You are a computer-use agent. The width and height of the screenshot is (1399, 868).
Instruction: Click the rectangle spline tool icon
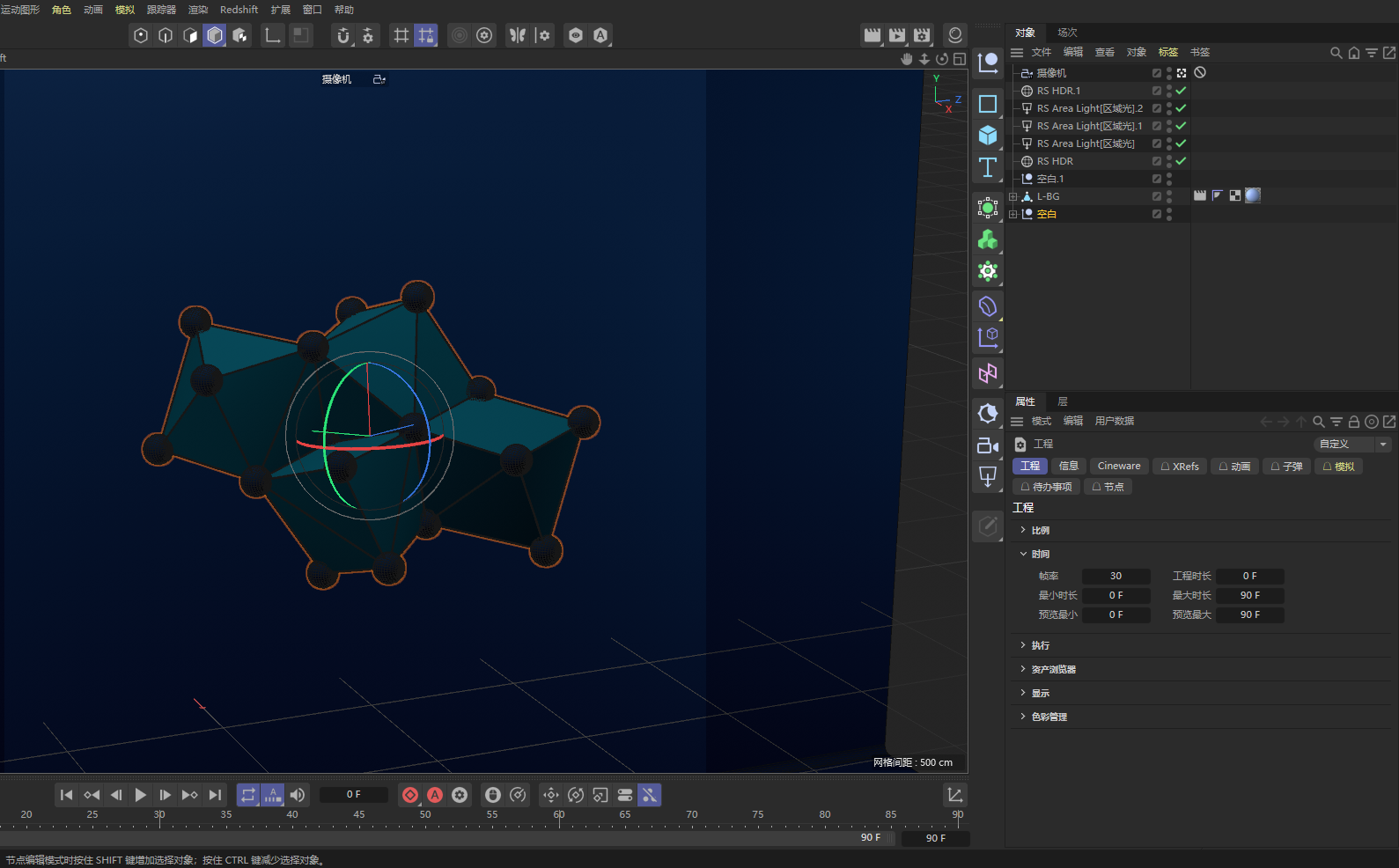point(988,104)
